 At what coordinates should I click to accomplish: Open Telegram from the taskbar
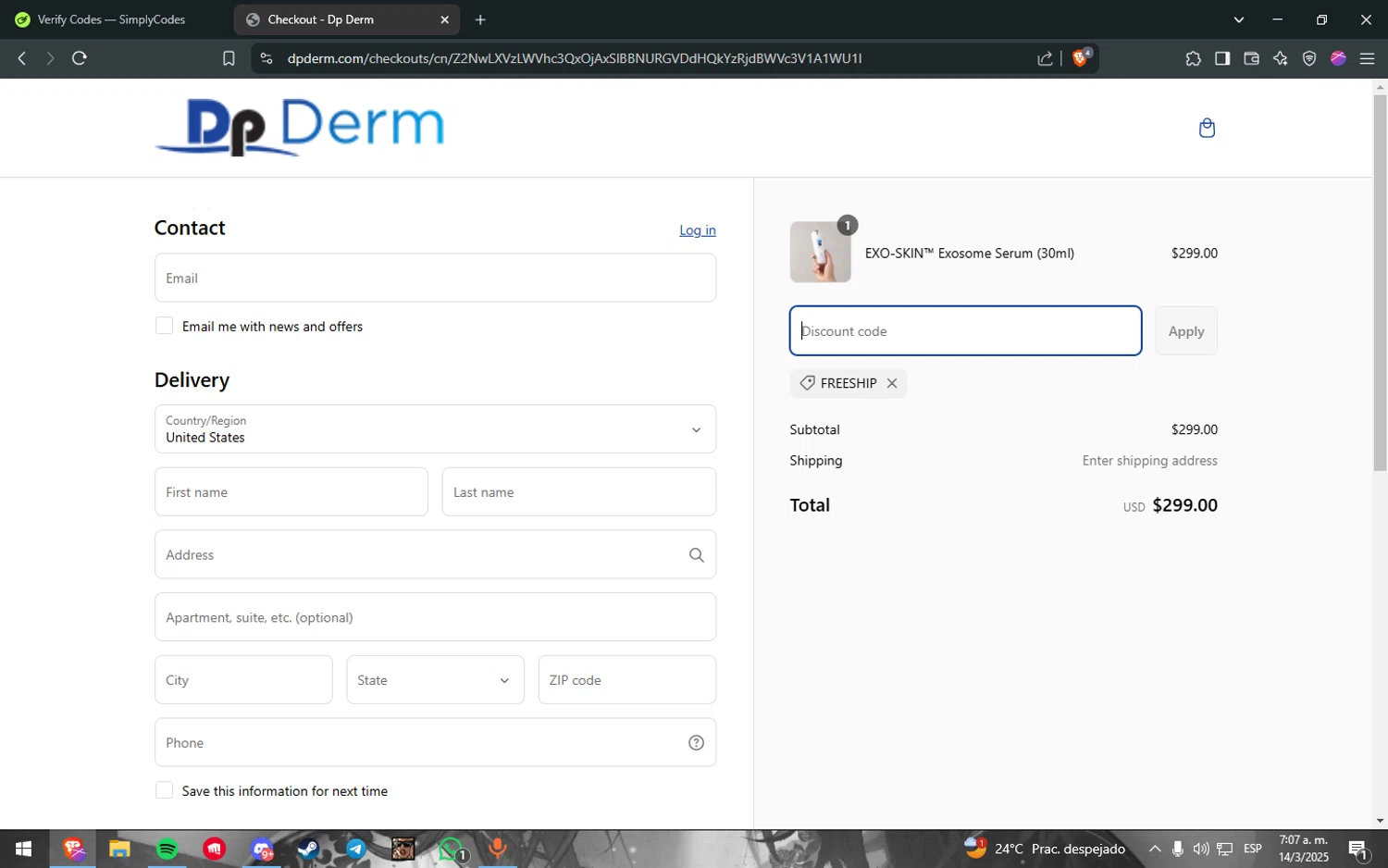coord(356,849)
